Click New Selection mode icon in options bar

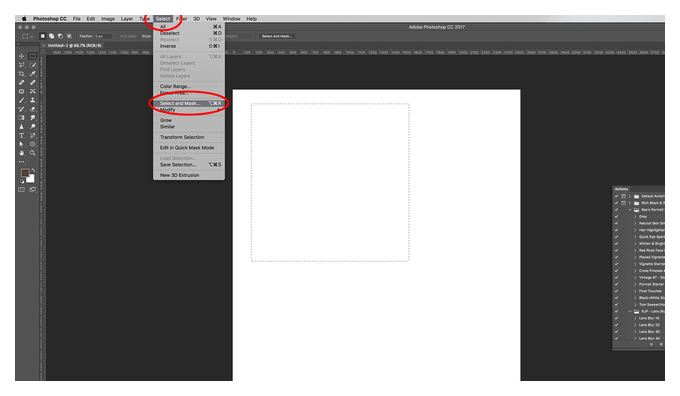42,36
